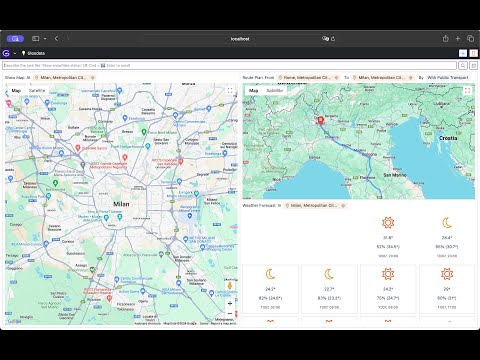Show Safari tab overview

click(x=470, y=39)
